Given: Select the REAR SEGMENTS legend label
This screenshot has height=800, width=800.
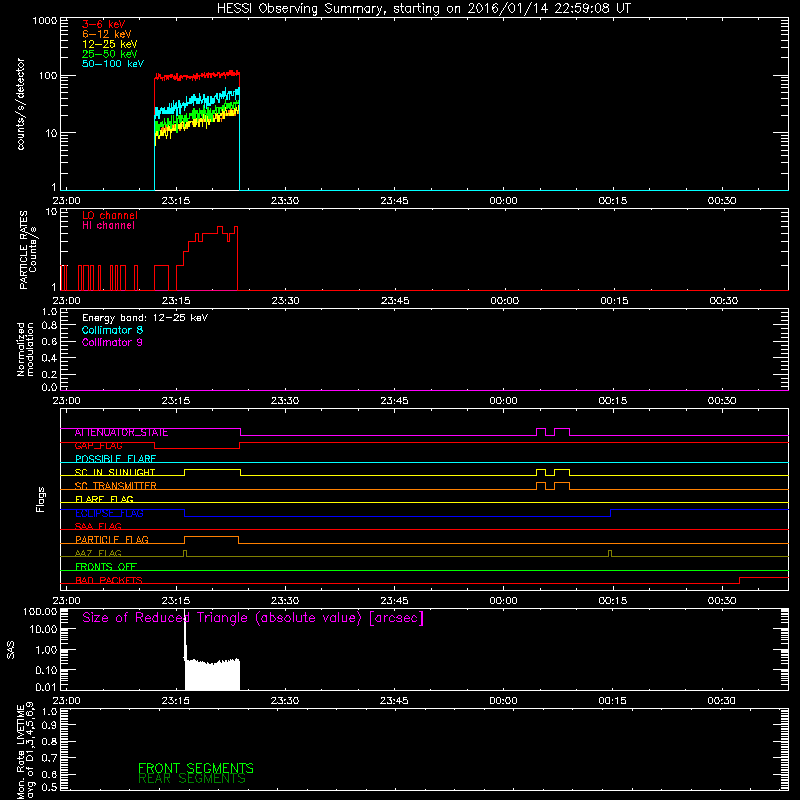Looking at the screenshot, I should 192,779.
